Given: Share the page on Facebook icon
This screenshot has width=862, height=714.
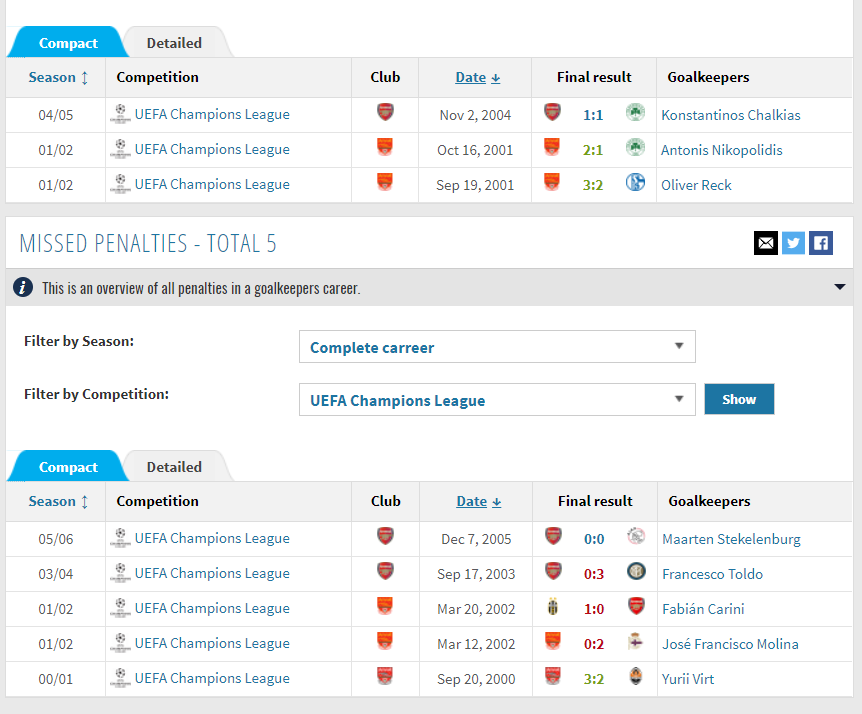Looking at the screenshot, I should (821, 243).
